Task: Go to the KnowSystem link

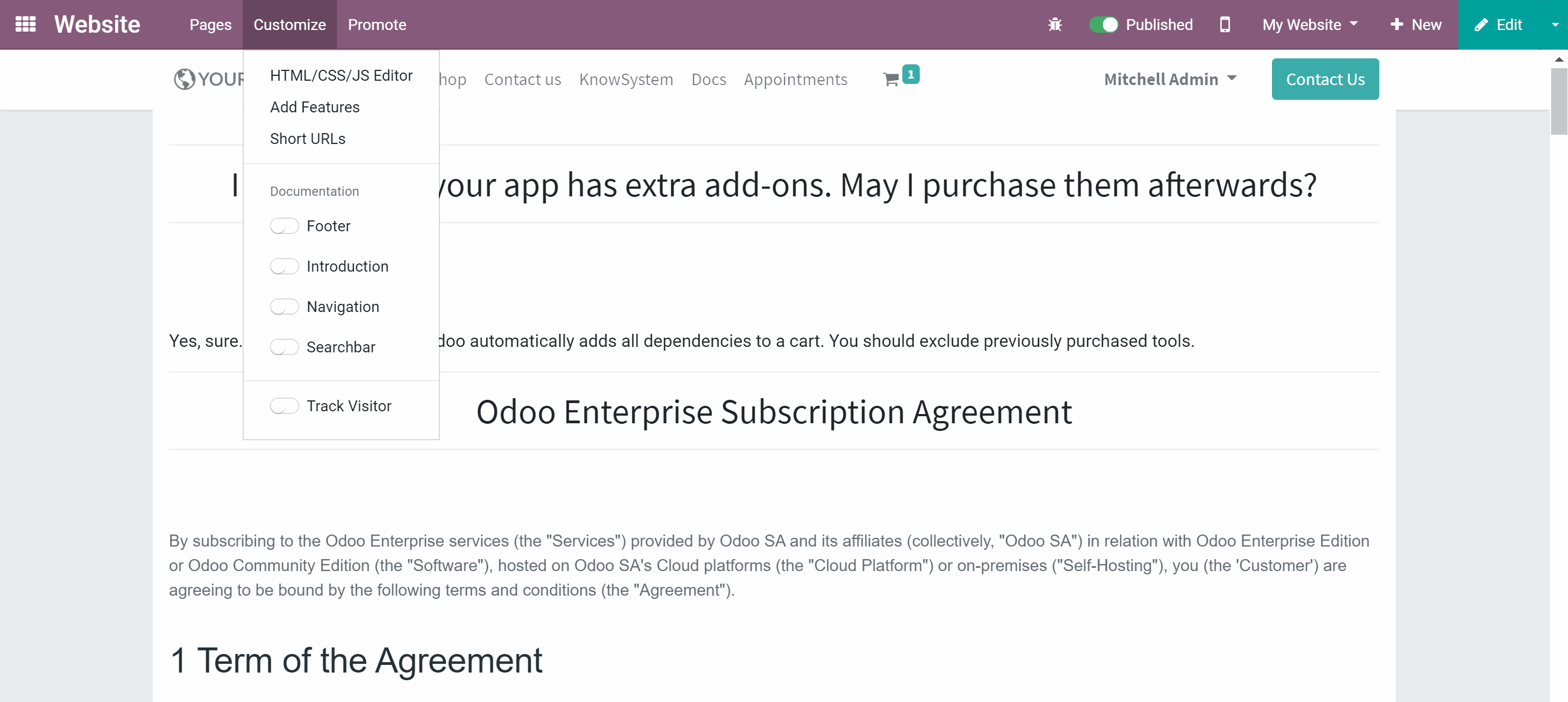Action: [x=626, y=79]
